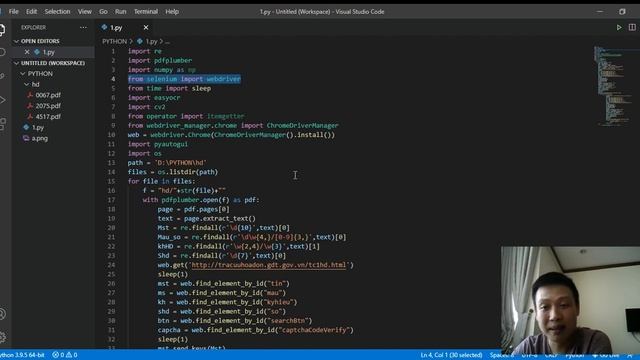Click the PYTHON breadcrumb segment

(114, 41)
